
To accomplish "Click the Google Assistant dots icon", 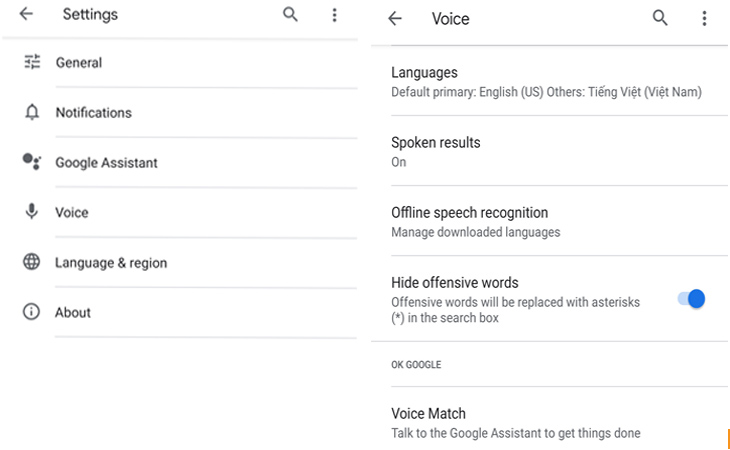I will click(x=32, y=161).
